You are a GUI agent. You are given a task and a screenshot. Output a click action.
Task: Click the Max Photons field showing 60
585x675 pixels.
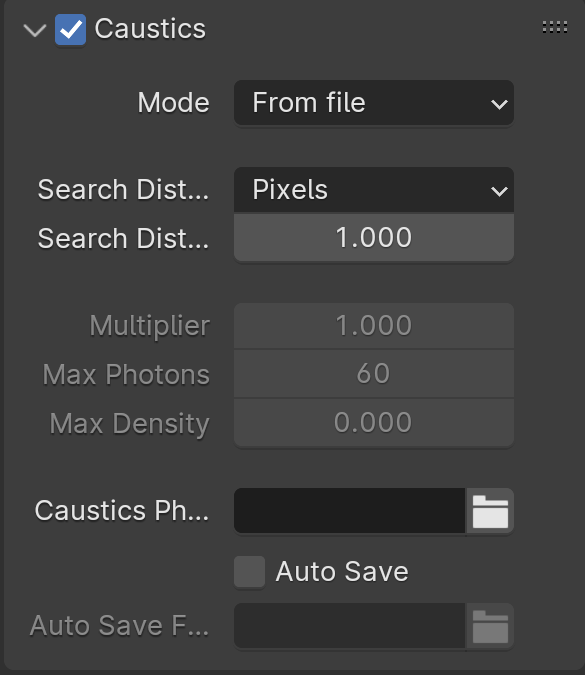374,374
